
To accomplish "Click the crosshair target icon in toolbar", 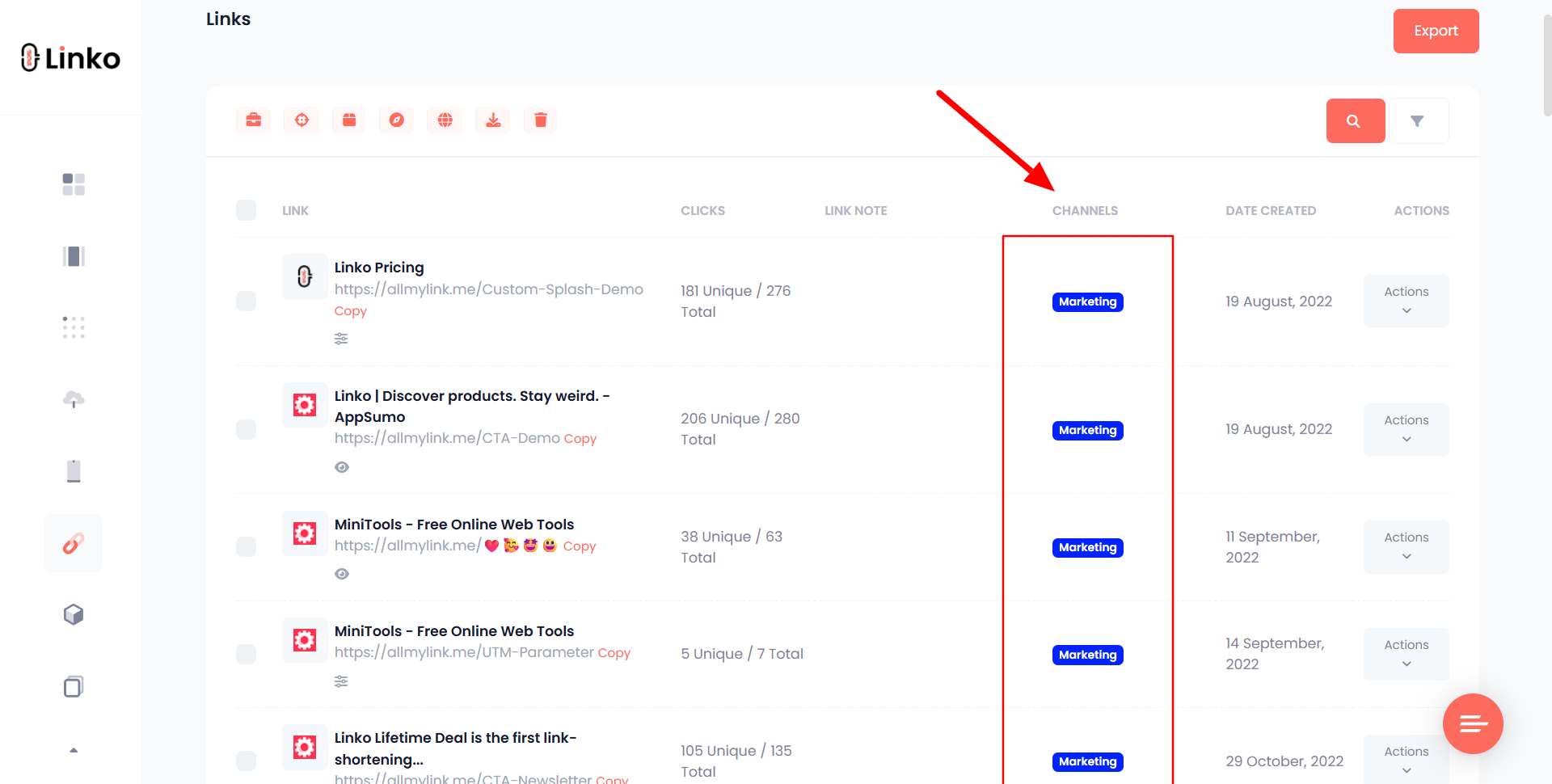I will (x=302, y=120).
